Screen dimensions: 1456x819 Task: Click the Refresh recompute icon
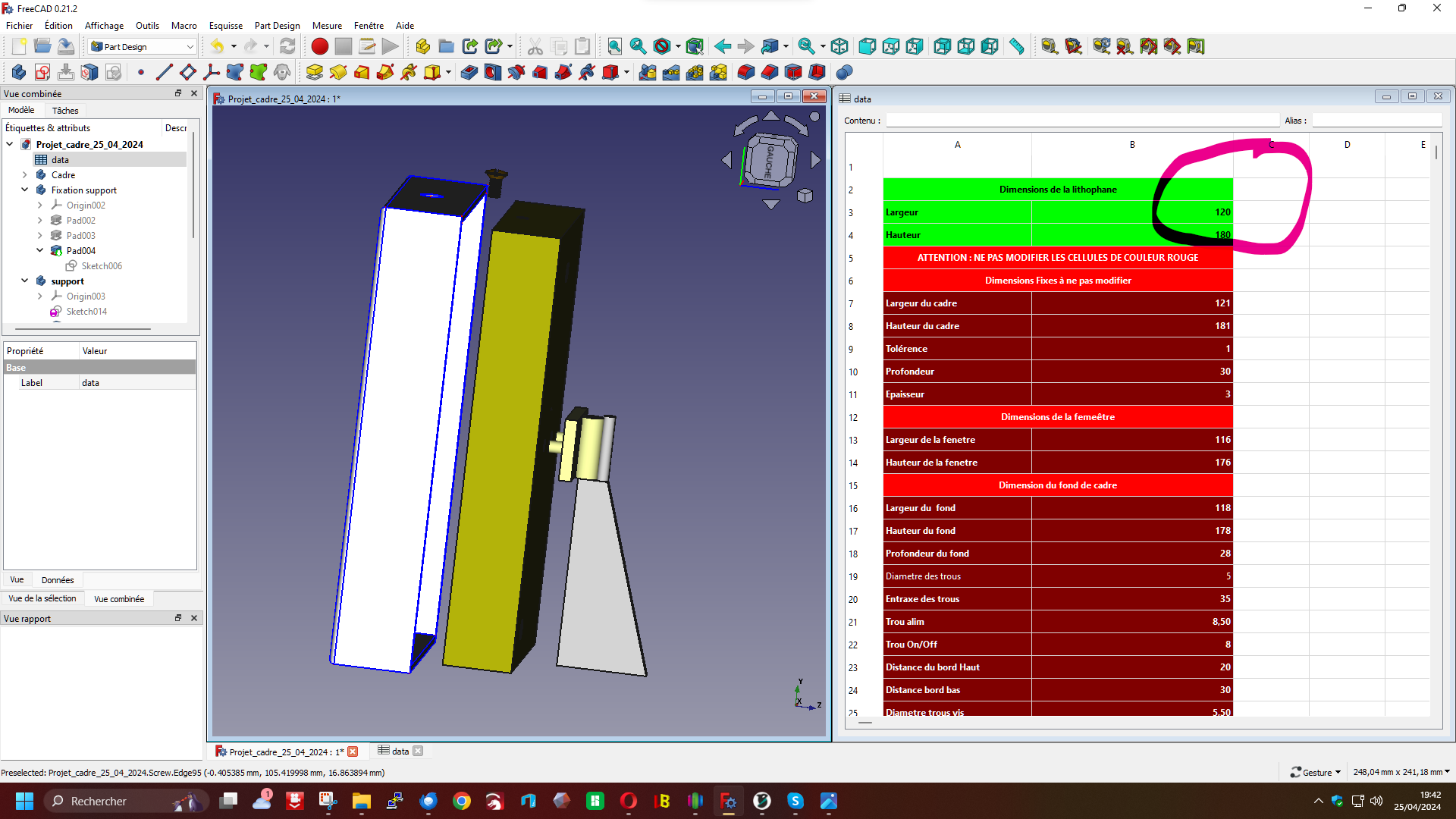click(287, 46)
